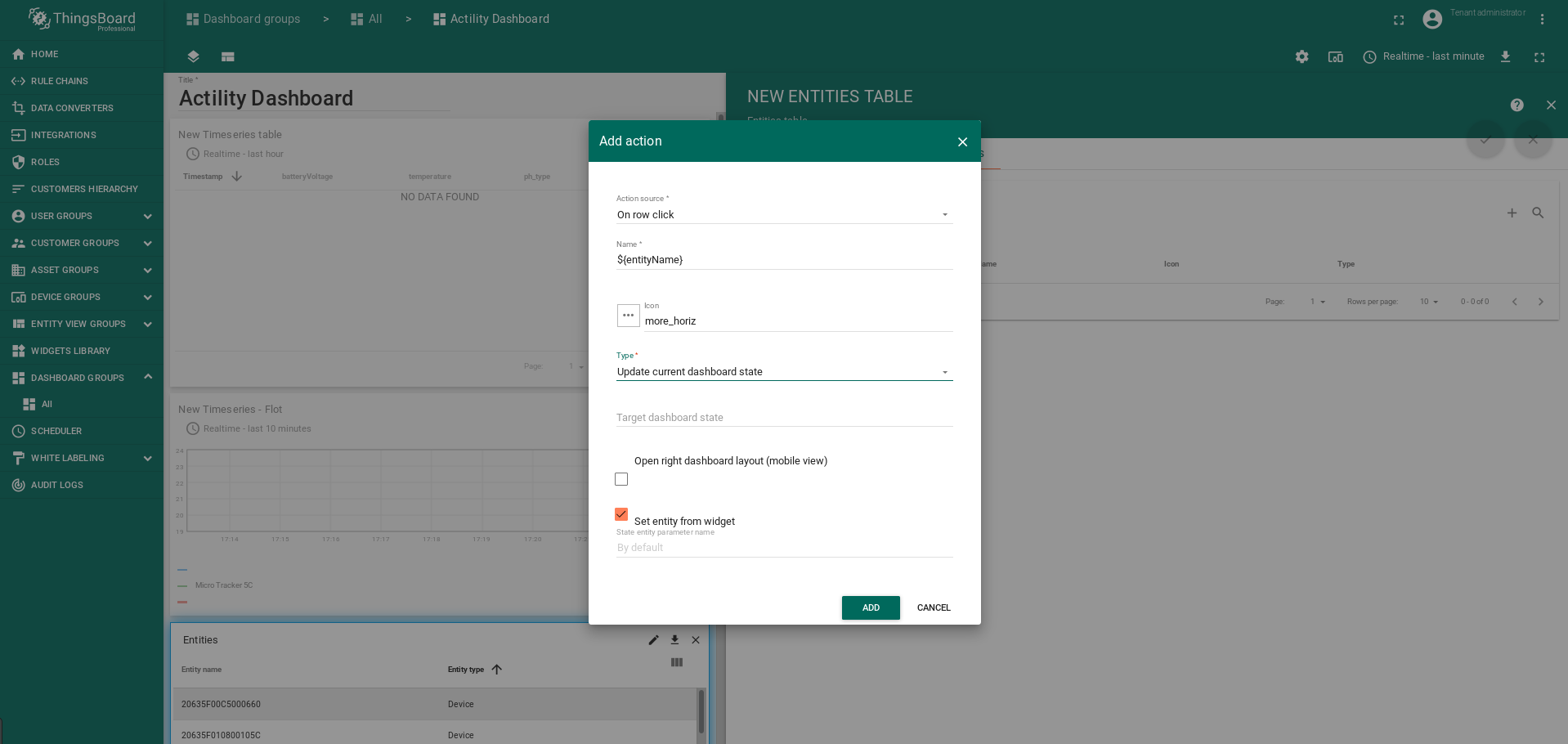1568x744 pixels.
Task: Open AUDIT LOGS in sidebar
Action: point(82,485)
